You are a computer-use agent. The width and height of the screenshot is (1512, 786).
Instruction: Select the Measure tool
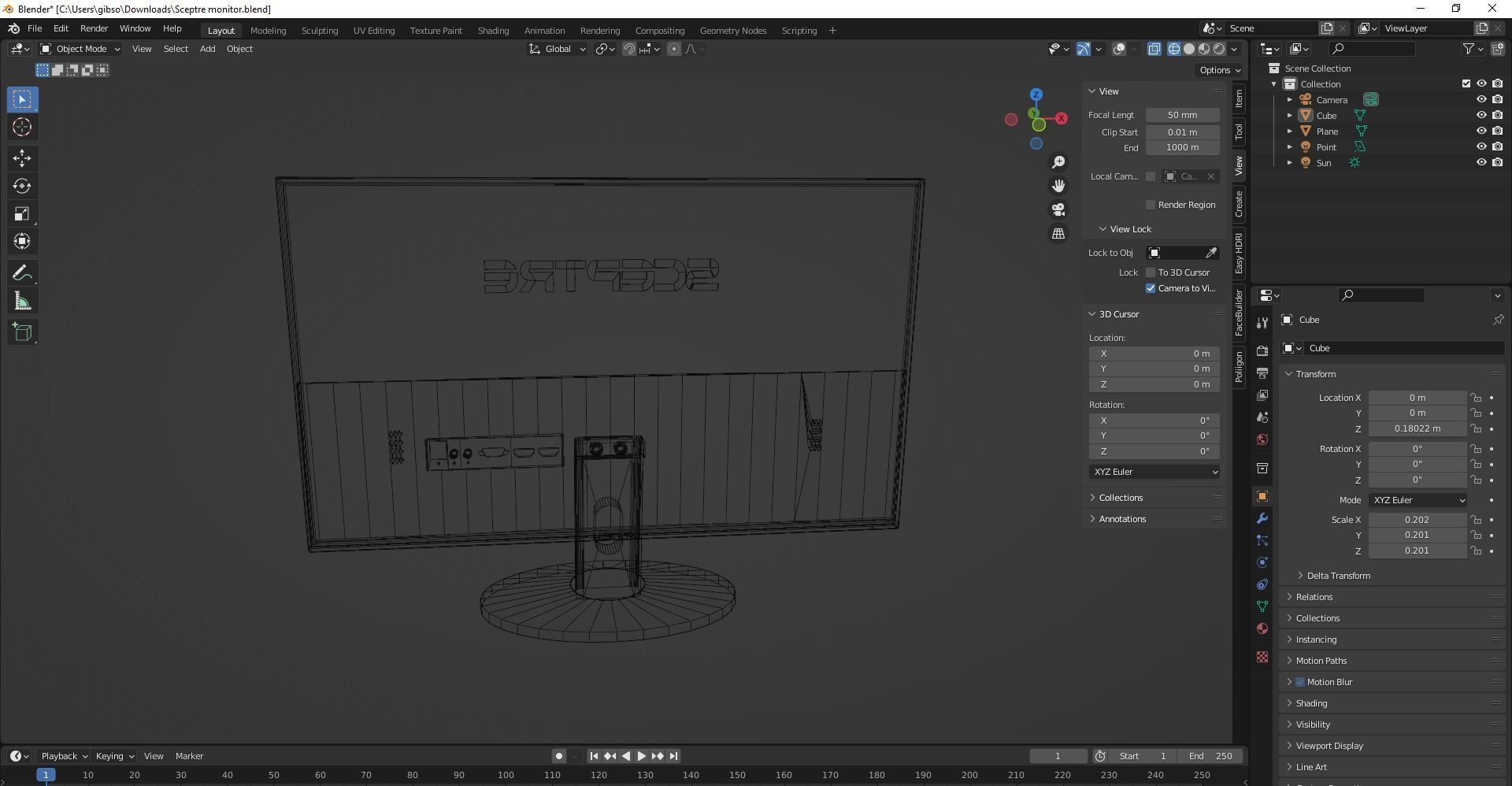click(22, 300)
